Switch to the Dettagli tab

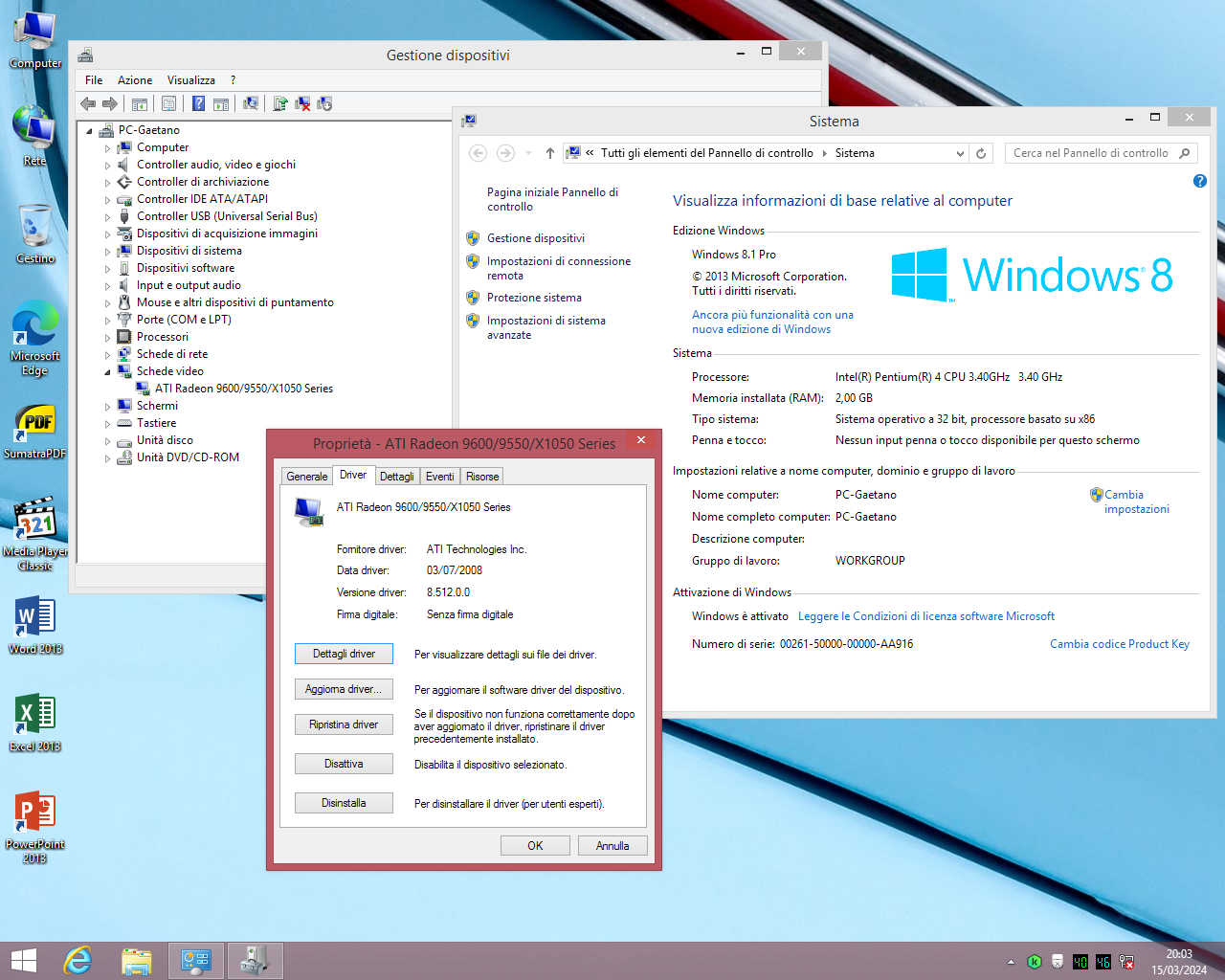click(396, 477)
